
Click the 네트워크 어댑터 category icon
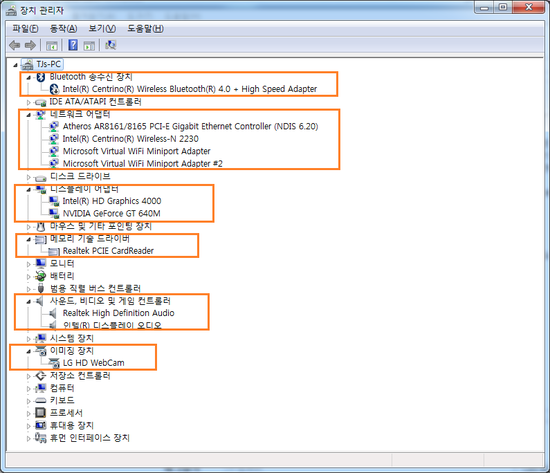tap(41, 114)
